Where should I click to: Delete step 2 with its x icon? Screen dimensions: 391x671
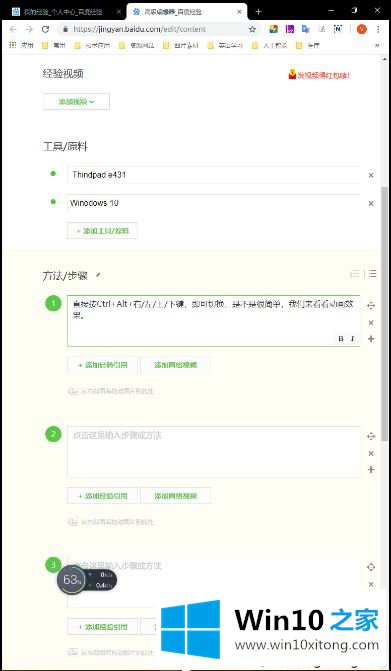point(371,453)
